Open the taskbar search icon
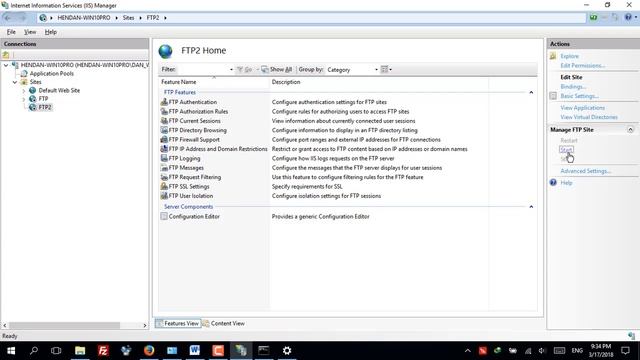 click(x=34, y=350)
